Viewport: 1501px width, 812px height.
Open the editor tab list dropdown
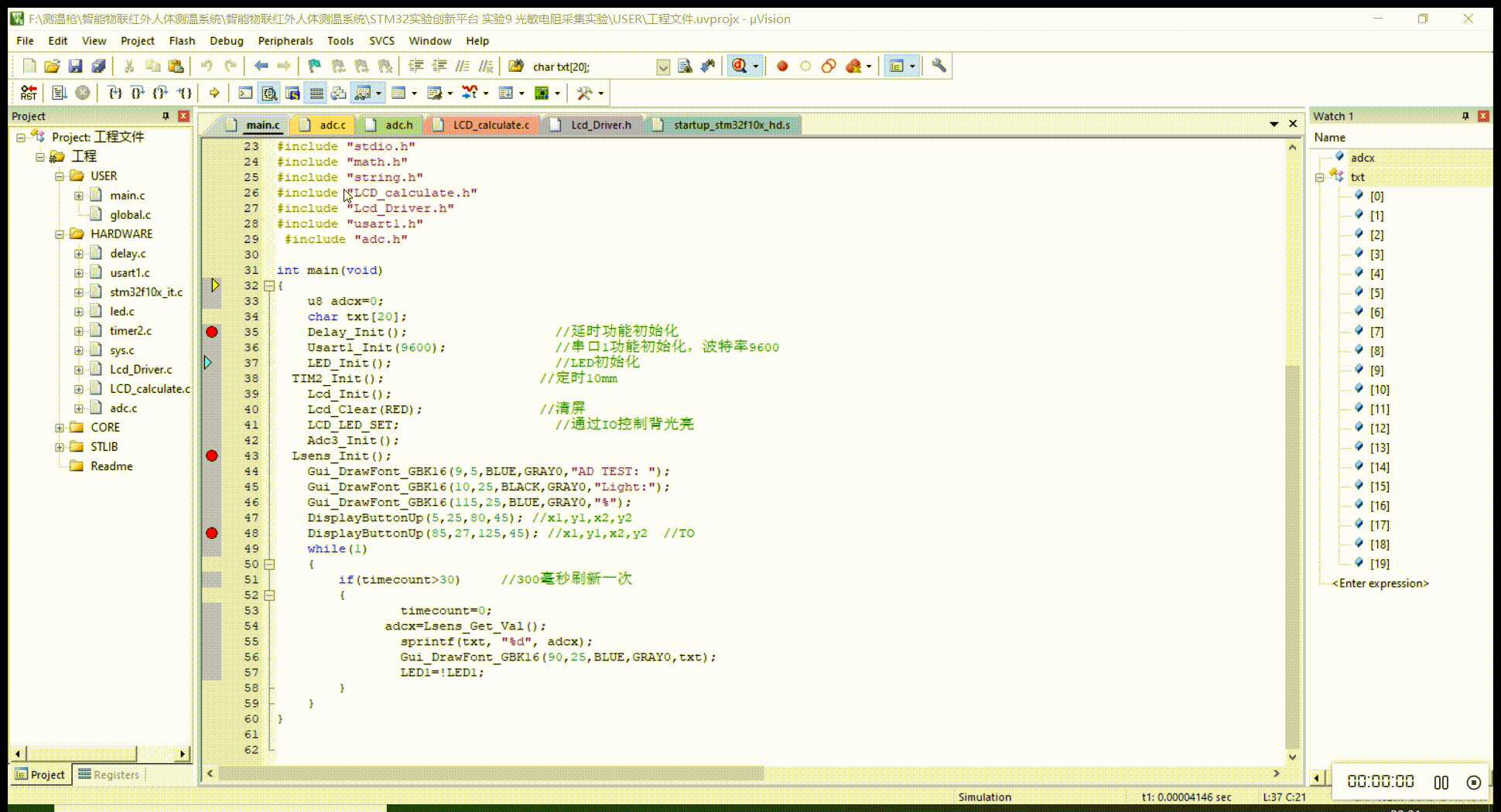pos(1274,124)
